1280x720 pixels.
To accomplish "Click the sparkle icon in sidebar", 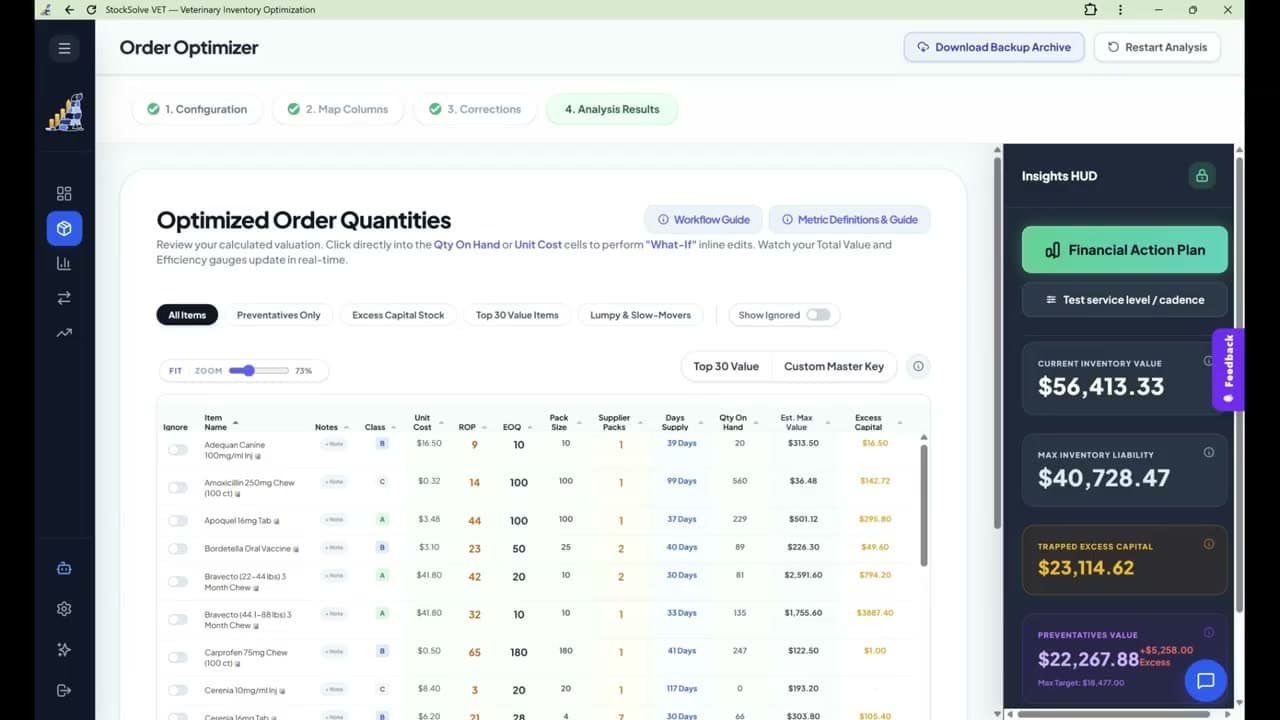I will (x=64, y=650).
